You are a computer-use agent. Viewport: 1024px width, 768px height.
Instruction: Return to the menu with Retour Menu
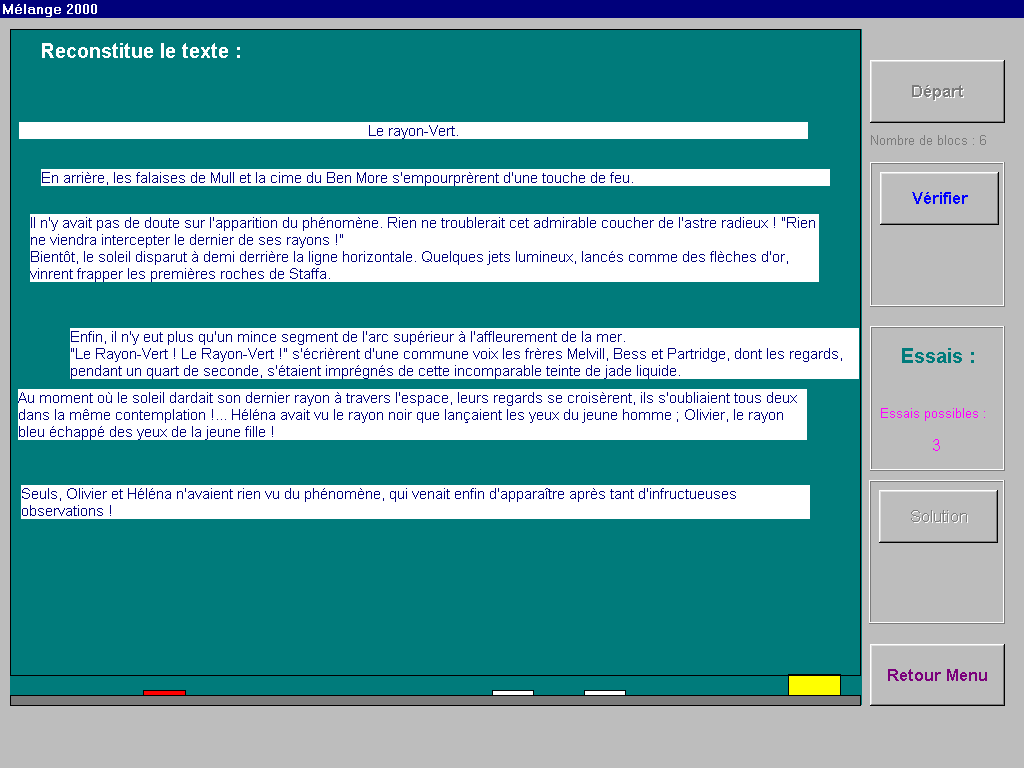[937, 675]
